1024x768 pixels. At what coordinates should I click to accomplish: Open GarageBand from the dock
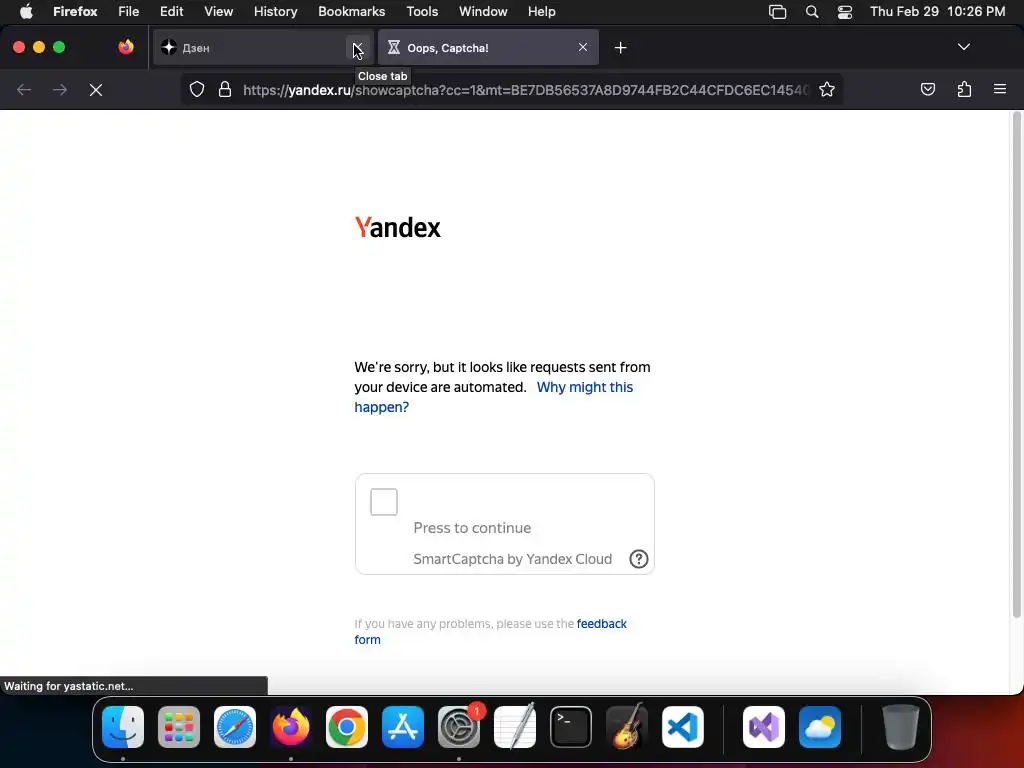tap(627, 727)
